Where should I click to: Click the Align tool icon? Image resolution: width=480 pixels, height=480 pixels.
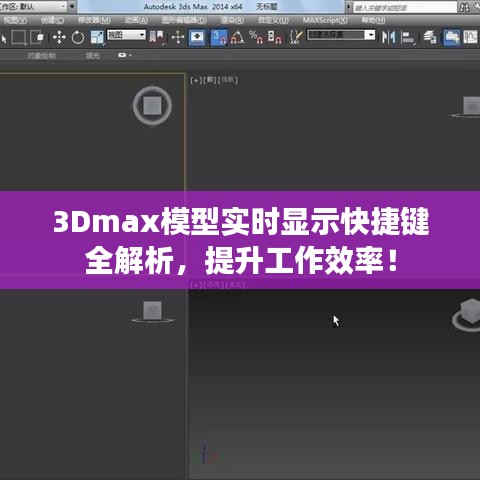(408, 37)
